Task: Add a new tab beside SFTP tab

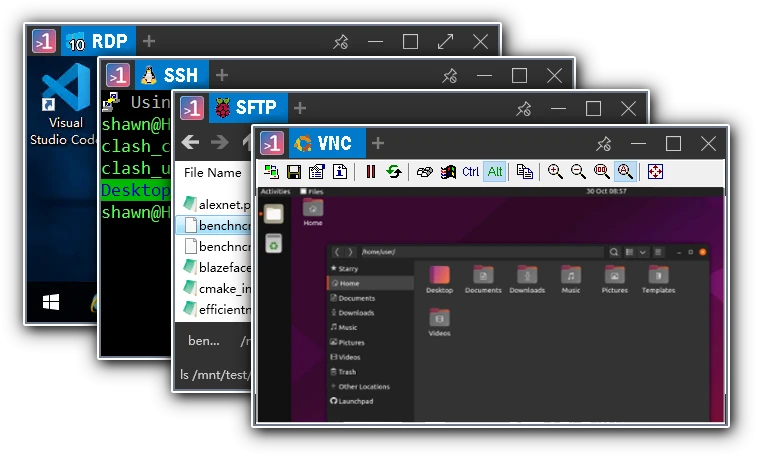Action: (300, 108)
